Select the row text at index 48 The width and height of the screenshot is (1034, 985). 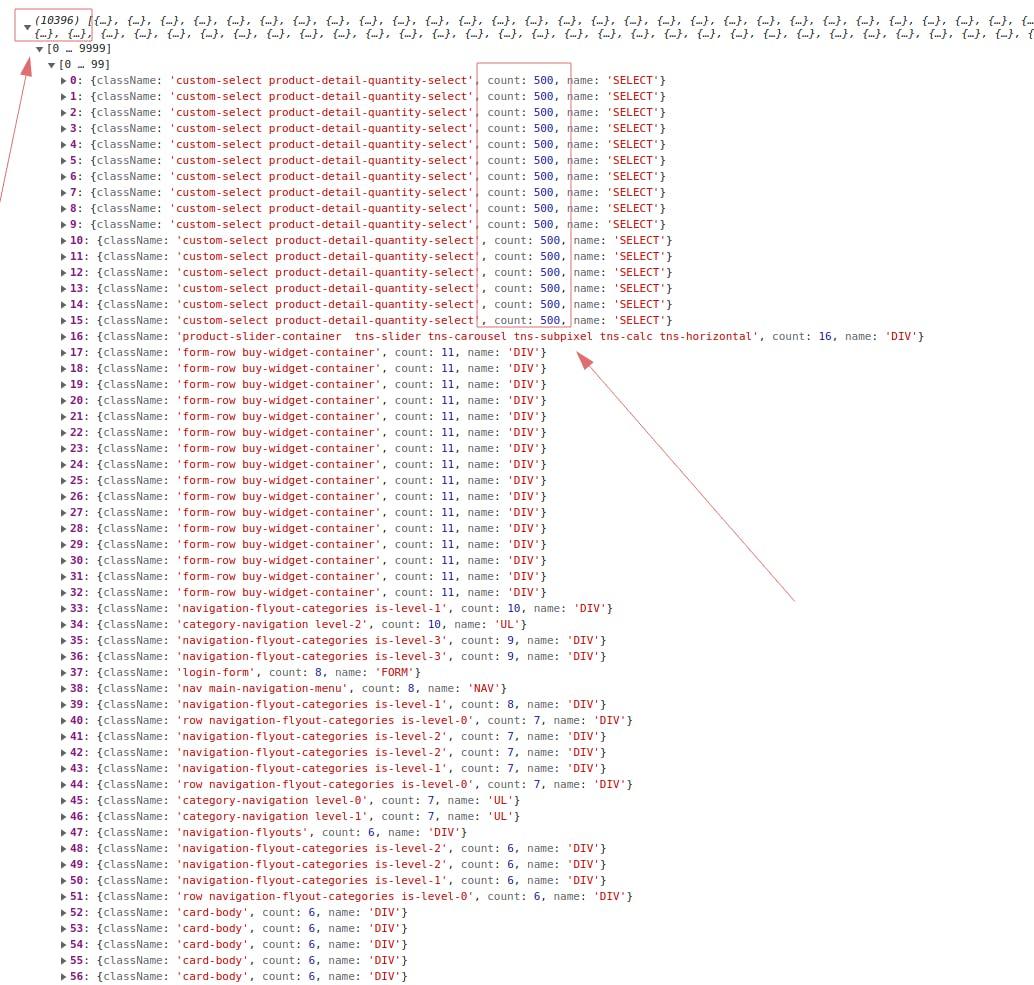pos(338,849)
